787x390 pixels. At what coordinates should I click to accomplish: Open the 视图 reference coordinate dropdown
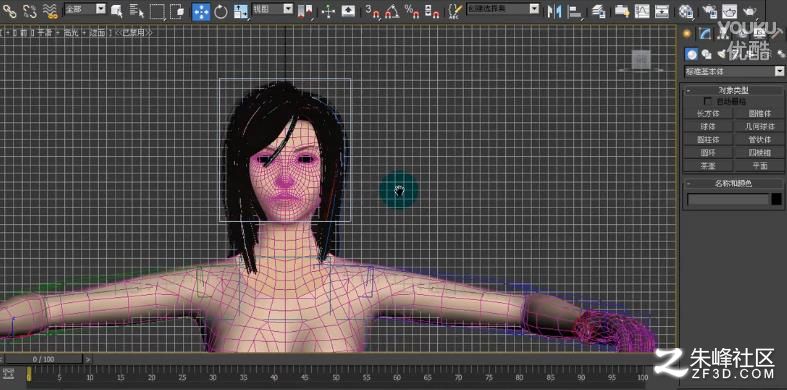273,9
